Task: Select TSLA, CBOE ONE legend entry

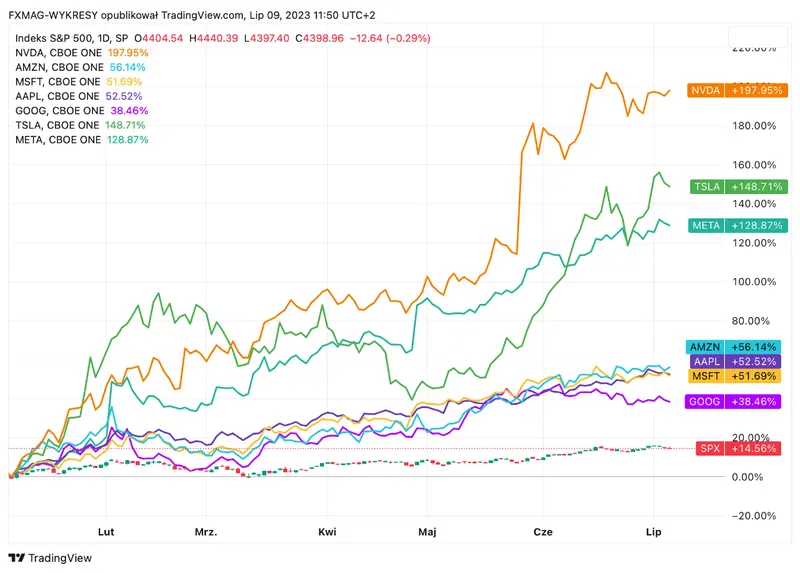Action: [57, 125]
